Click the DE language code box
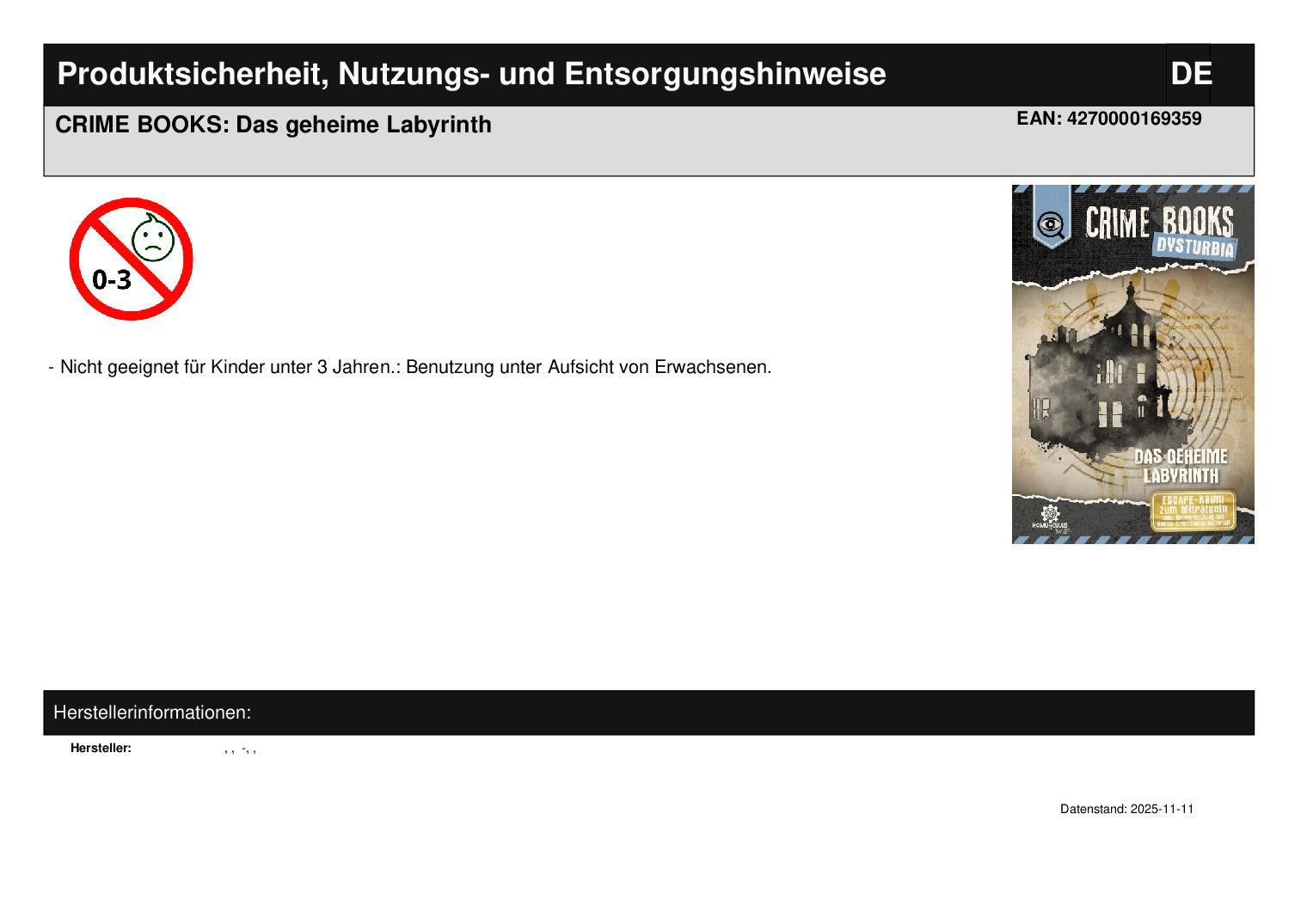This screenshot has height=924, width=1307. coord(1190,74)
